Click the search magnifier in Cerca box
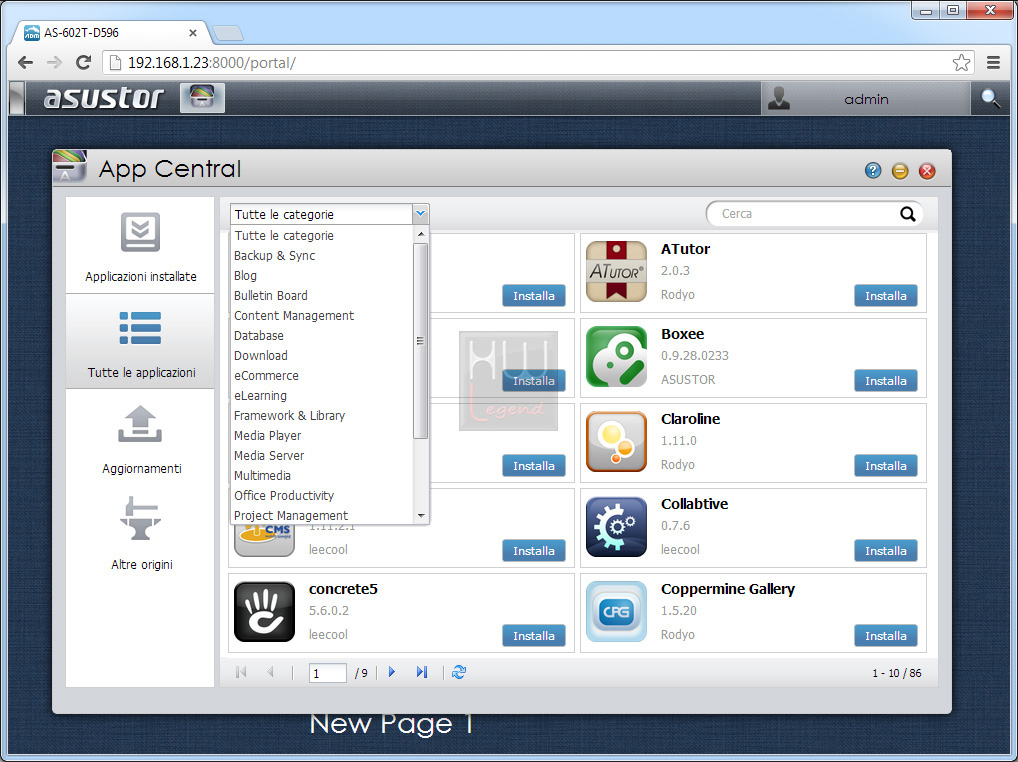The width and height of the screenshot is (1018, 762). pos(908,214)
